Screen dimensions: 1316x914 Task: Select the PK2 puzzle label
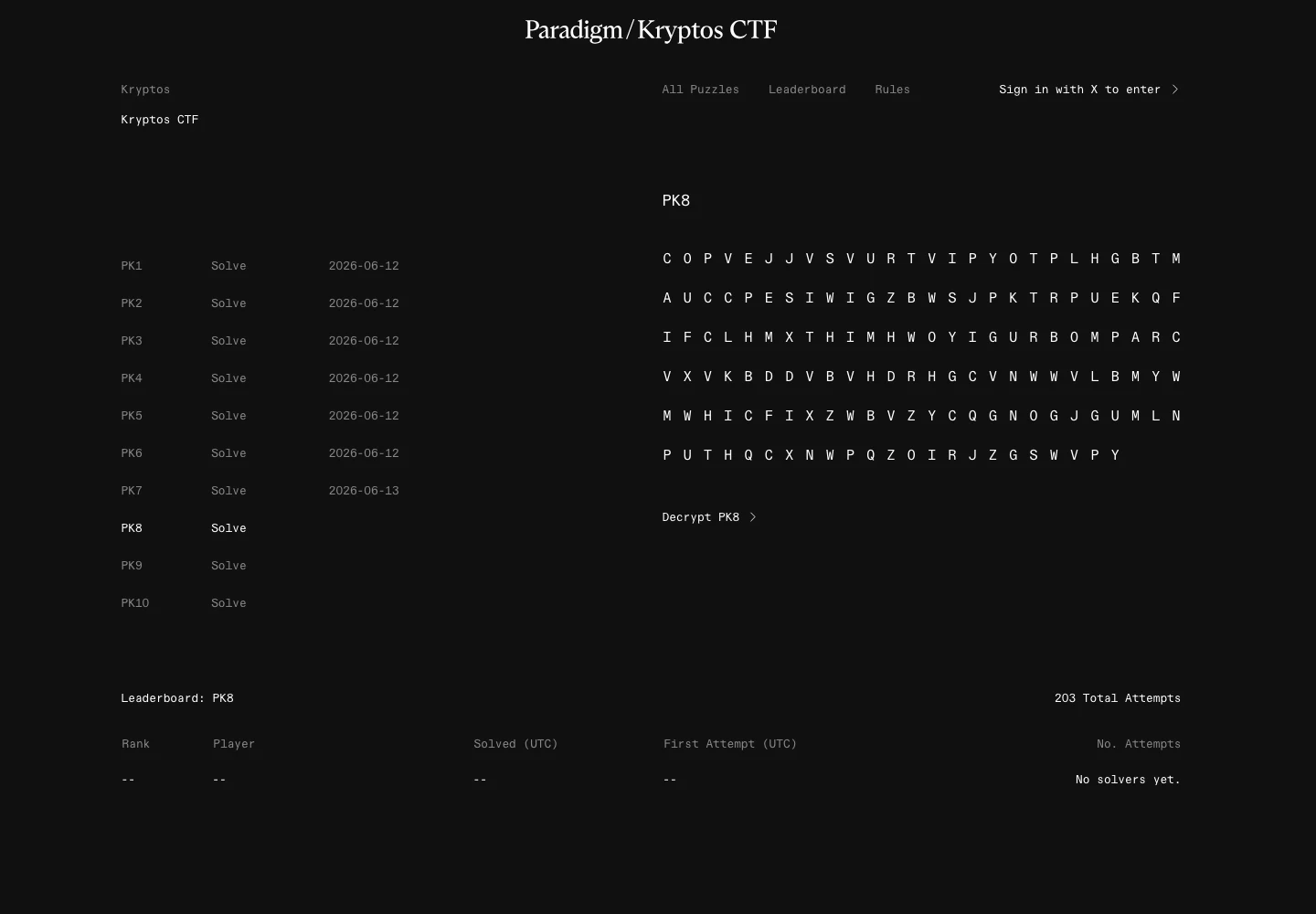[x=132, y=303]
